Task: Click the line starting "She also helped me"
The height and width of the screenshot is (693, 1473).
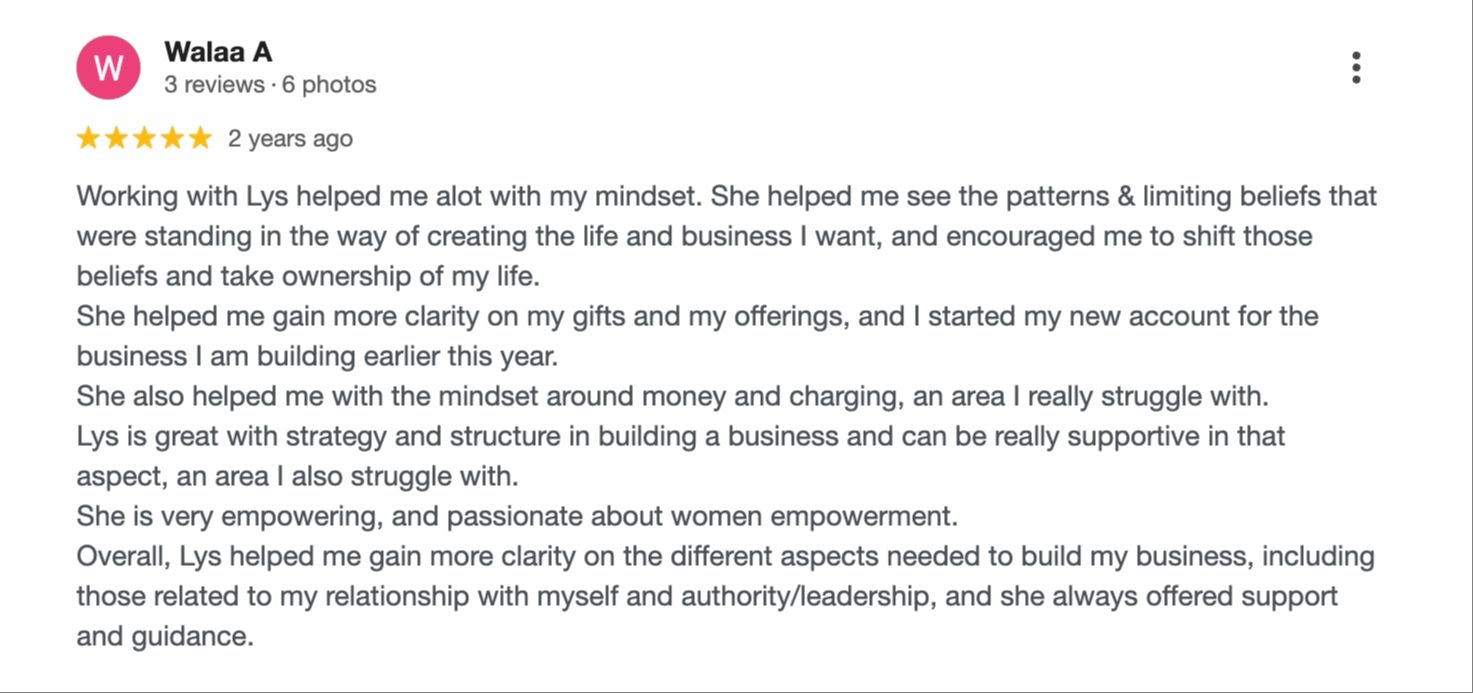Action: [672, 397]
